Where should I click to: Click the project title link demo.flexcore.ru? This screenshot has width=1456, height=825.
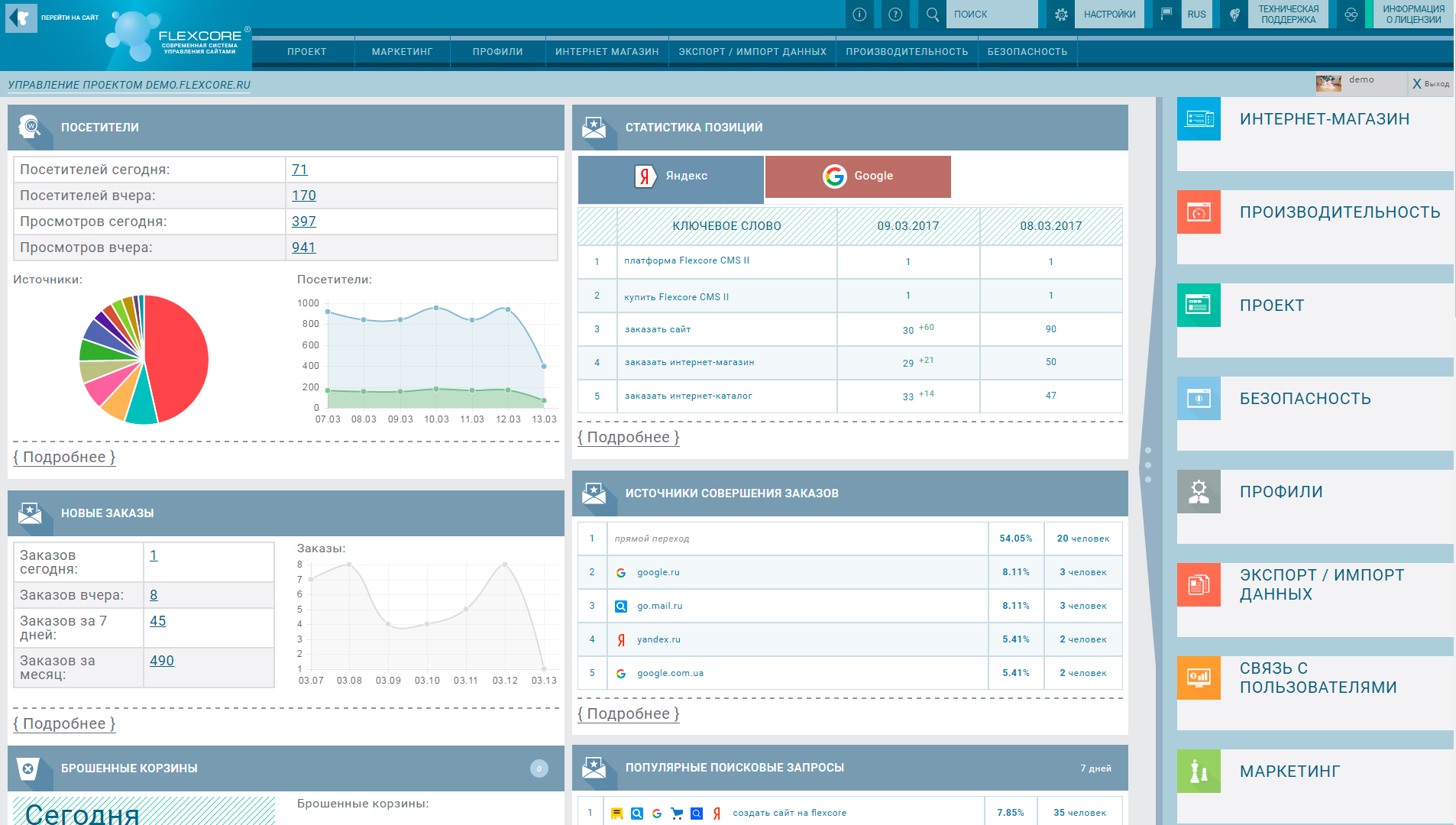tap(129, 85)
